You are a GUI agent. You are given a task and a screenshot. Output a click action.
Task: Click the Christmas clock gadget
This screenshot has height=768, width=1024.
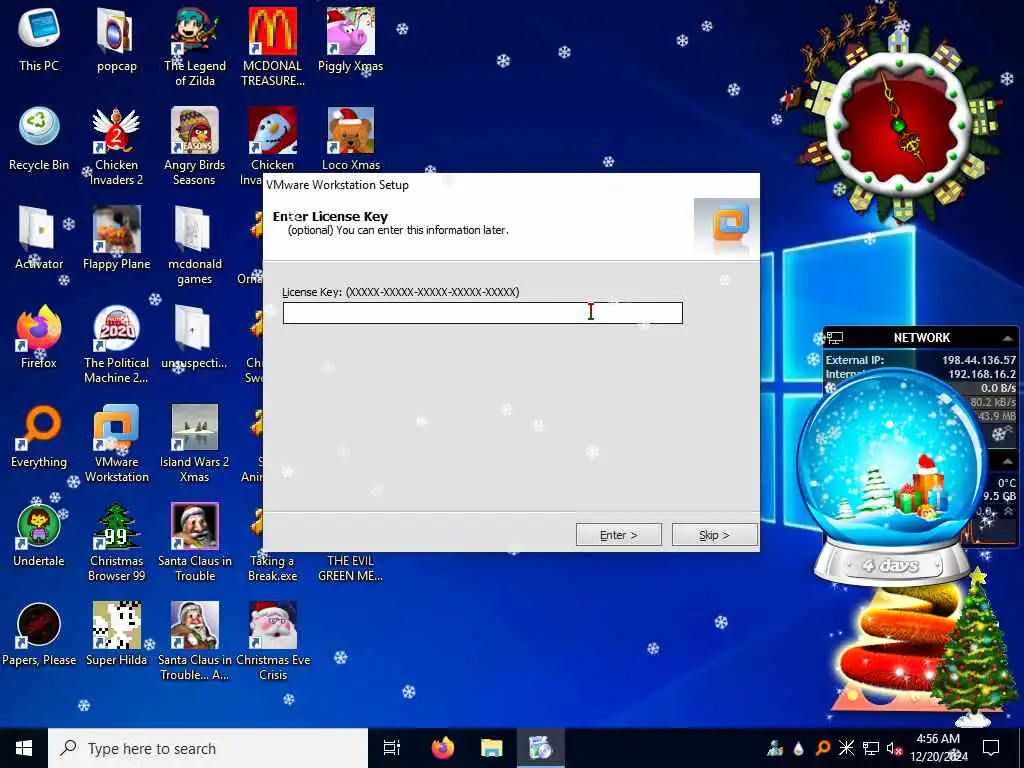tap(899, 123)
